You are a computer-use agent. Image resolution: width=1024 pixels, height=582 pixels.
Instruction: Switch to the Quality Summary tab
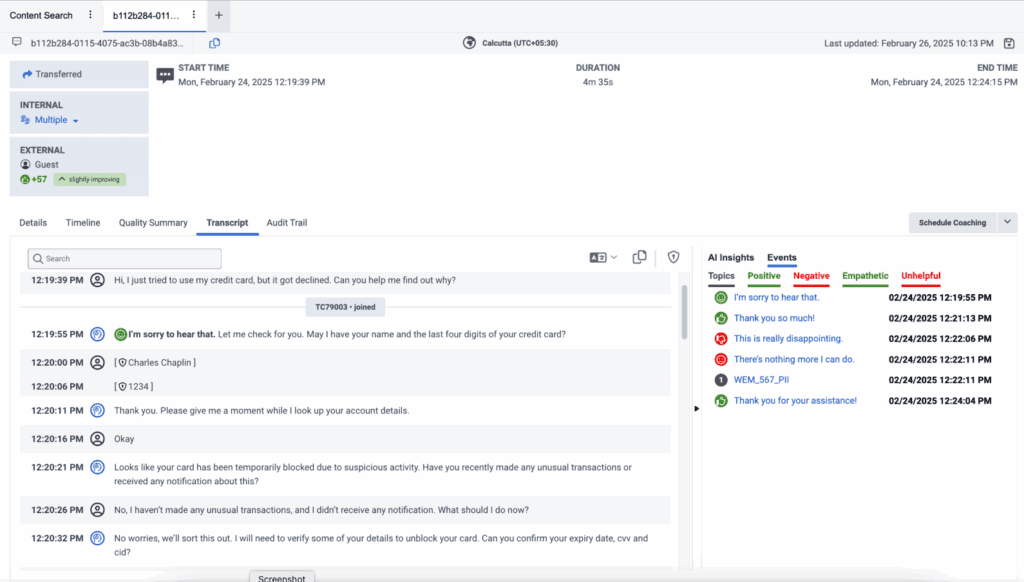coord(152,222)
